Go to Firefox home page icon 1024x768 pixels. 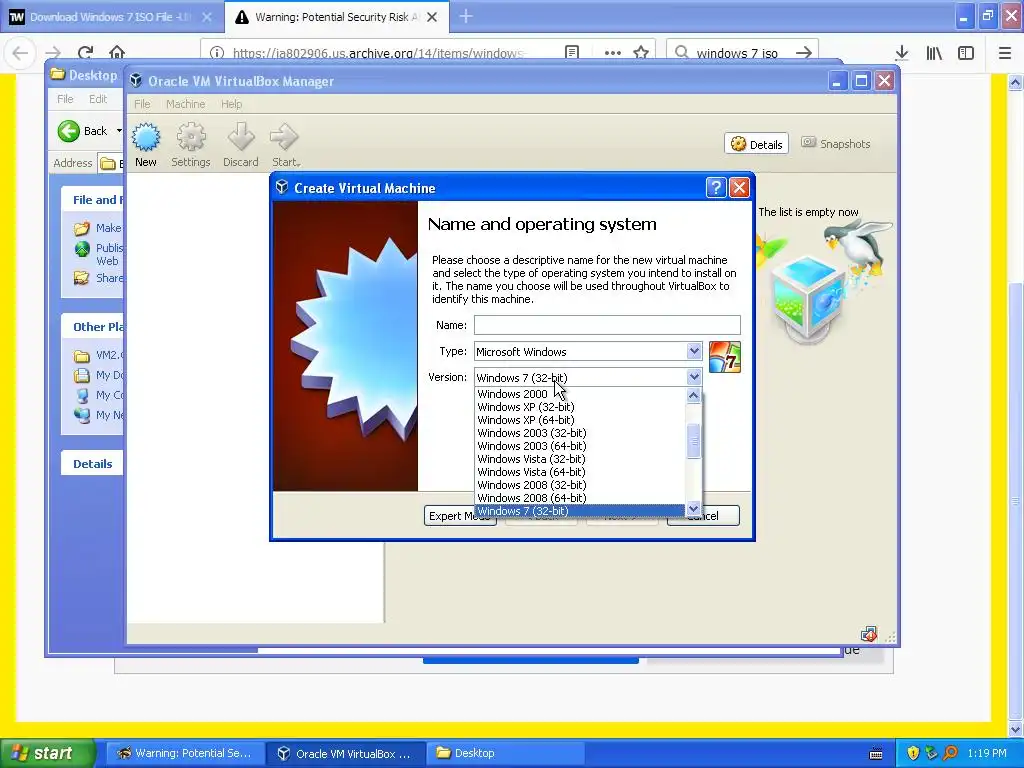coord(117,52)
